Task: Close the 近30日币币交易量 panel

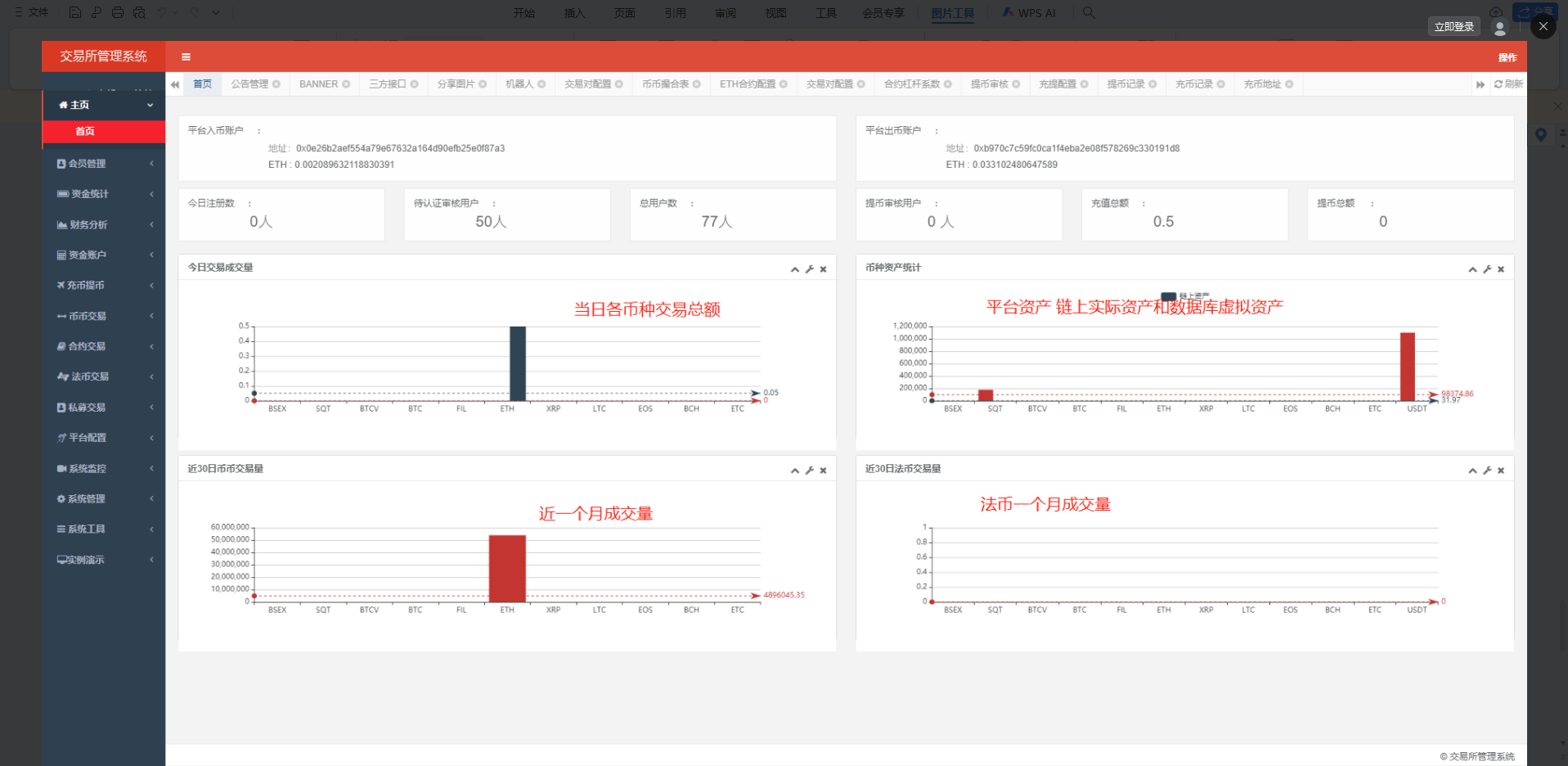Action: (x=824, y=471)
